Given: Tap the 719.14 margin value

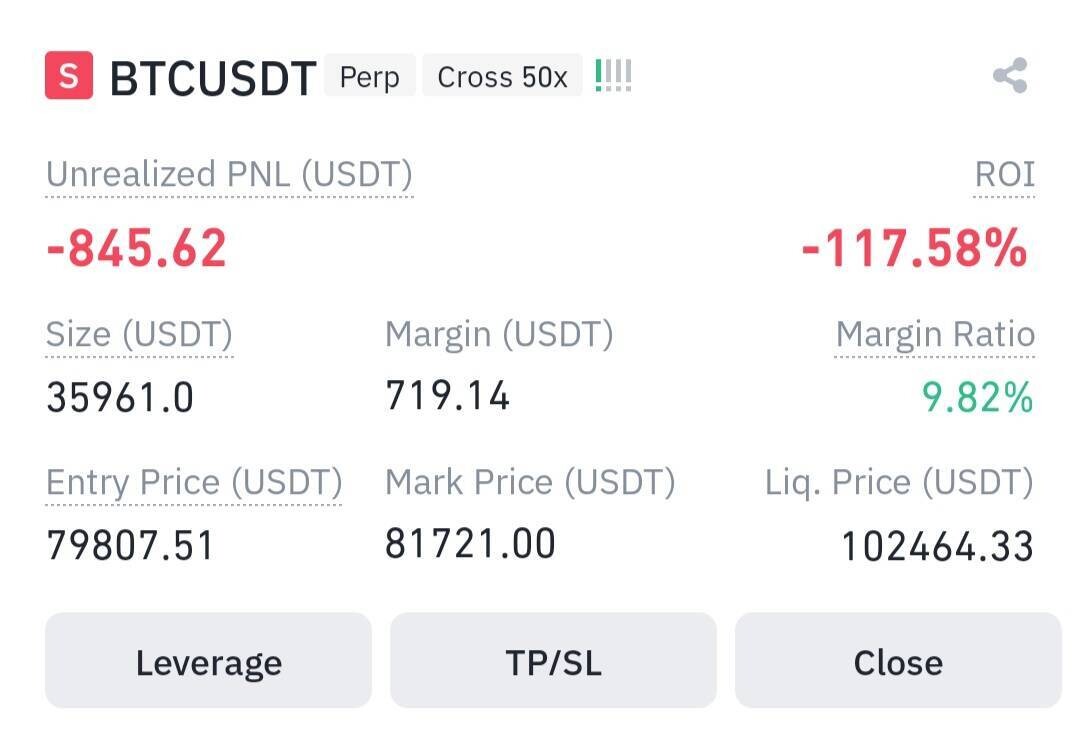Looking at the screenshot, I should point(447,396).
